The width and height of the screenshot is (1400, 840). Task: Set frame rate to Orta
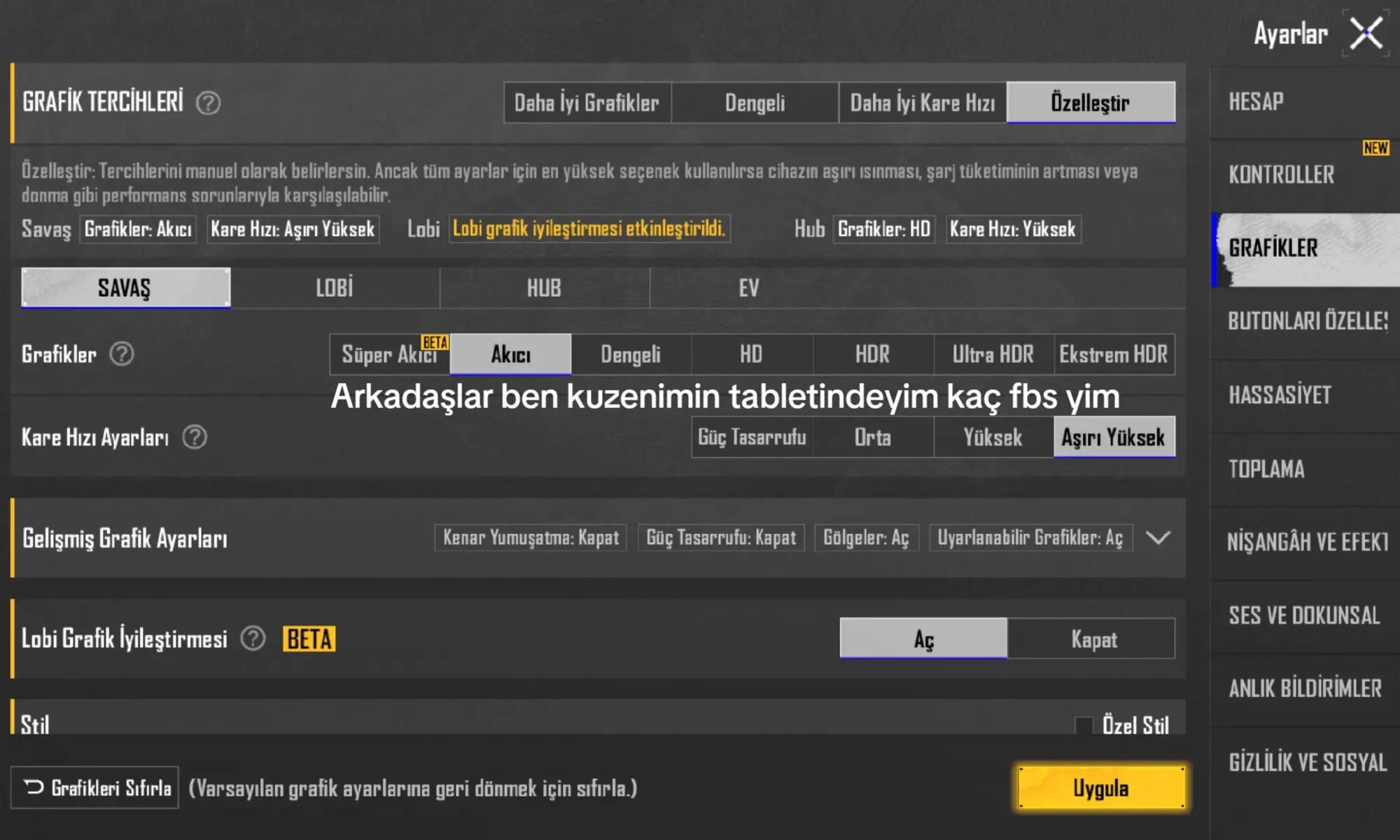click(873, 437)
